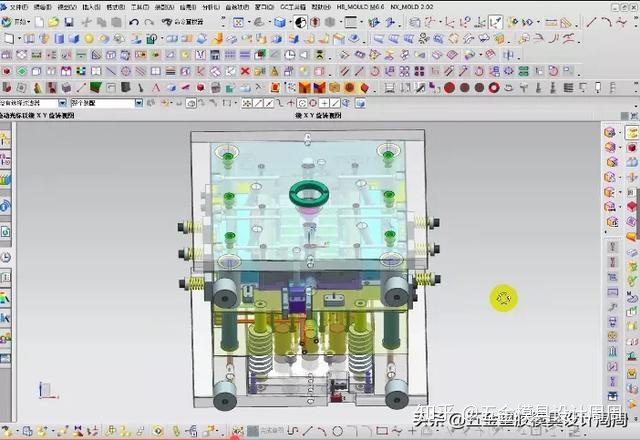Click the 开始 Start button
Image resolution: width=640 pixels, height=440 pixels.
coord(16,22)
